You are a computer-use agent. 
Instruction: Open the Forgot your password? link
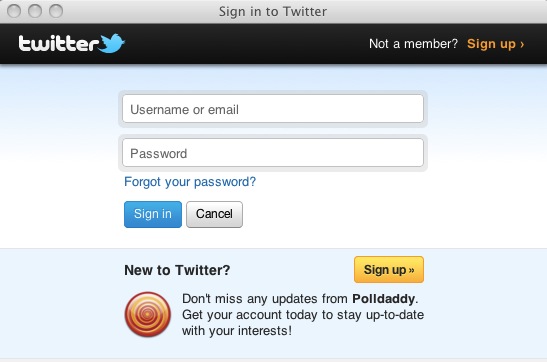(190, 182)
